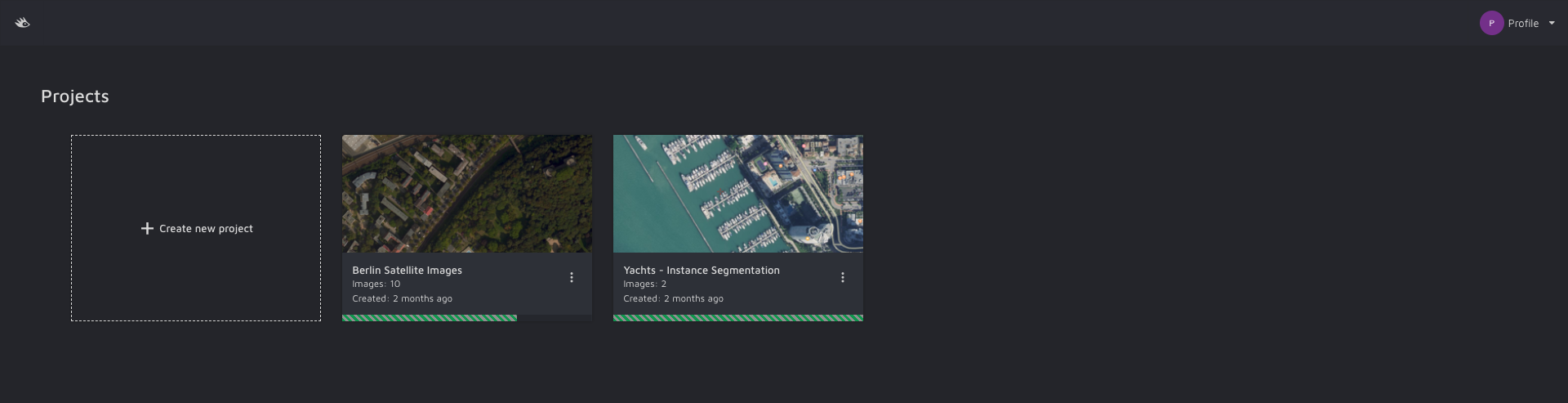The image size is (1568, 403).
Task: Open the Berlin Satellite Images thumbnail
Action: click(467, 194)
